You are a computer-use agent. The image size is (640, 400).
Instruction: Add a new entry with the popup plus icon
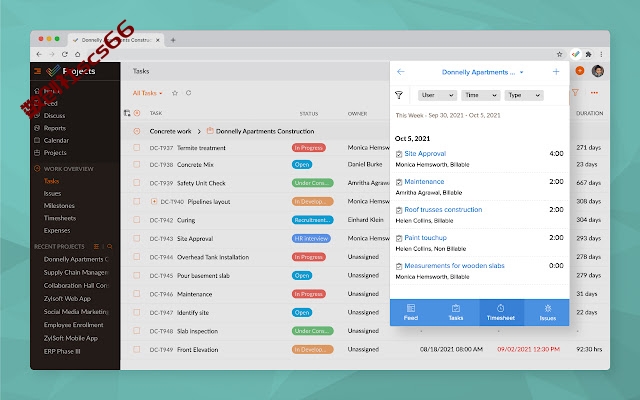pos(556,72)
